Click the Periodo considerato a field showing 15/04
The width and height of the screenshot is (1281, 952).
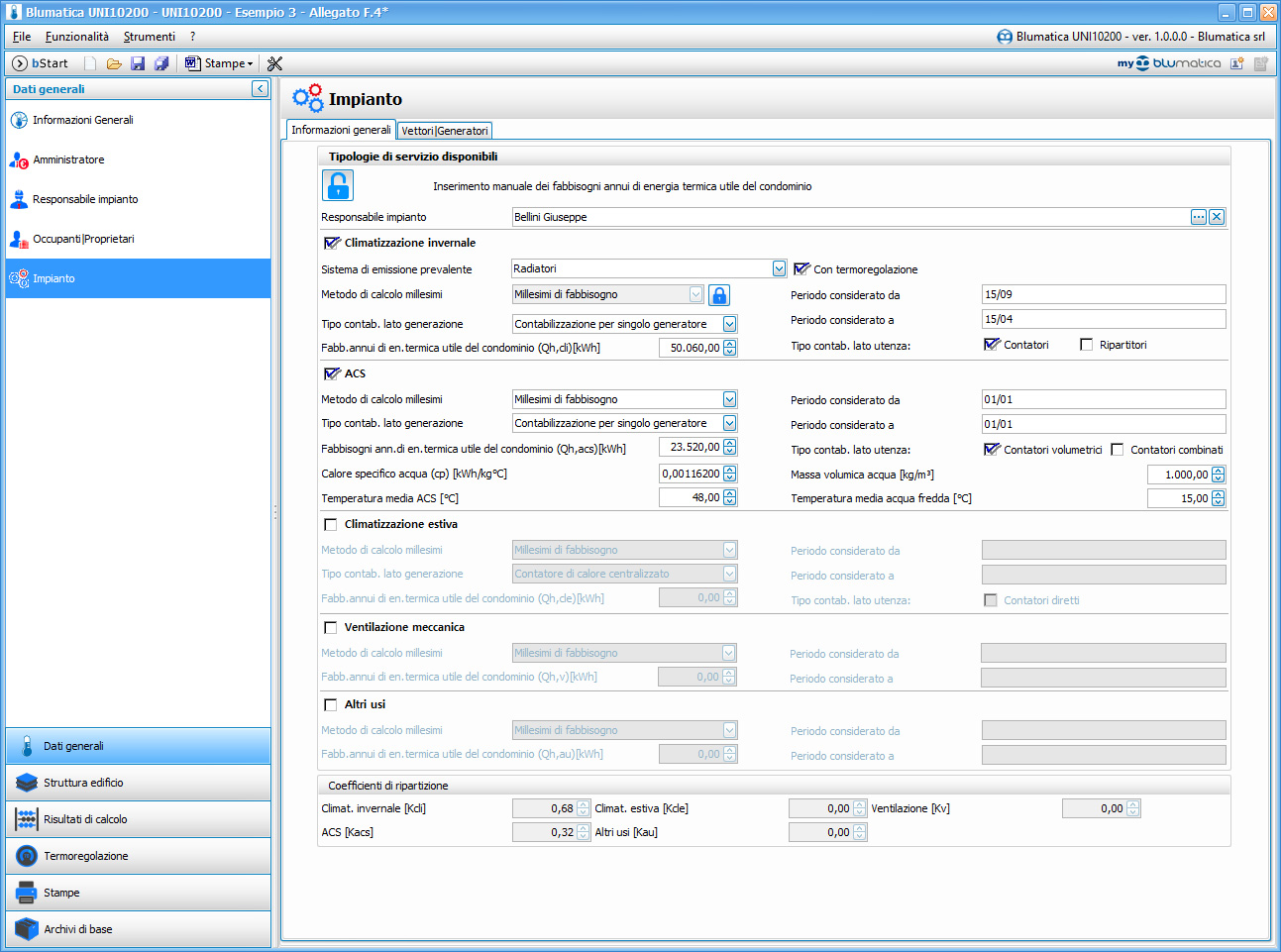1104,319
